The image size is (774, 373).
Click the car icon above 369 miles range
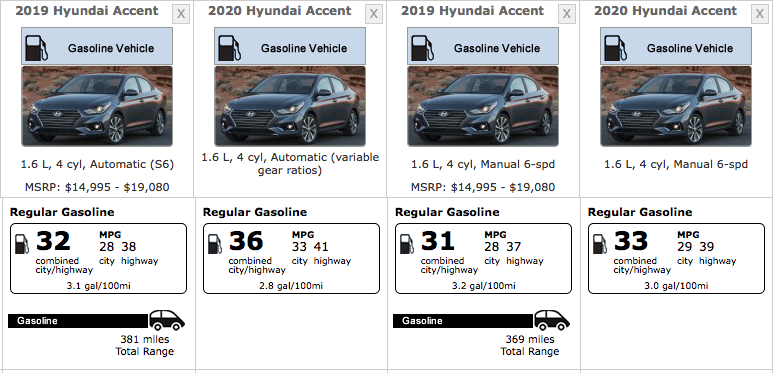[552, 320]
